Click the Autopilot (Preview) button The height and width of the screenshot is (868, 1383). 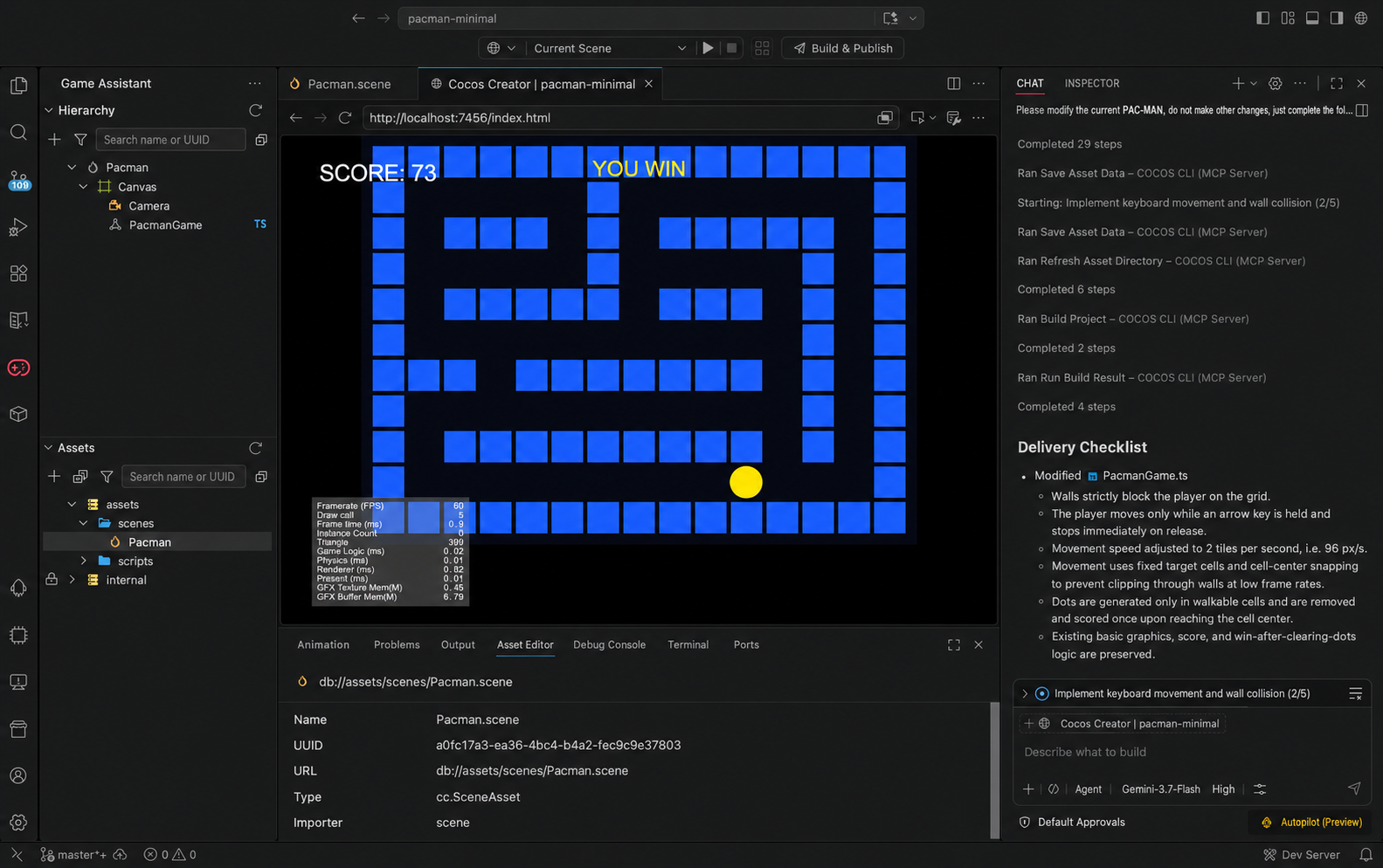pos(1311,822)
